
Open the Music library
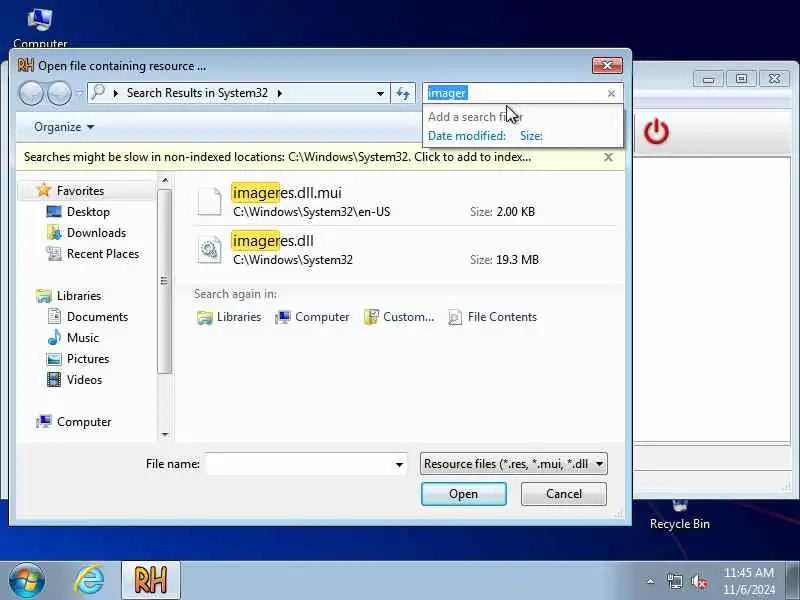tap(73, 338)
